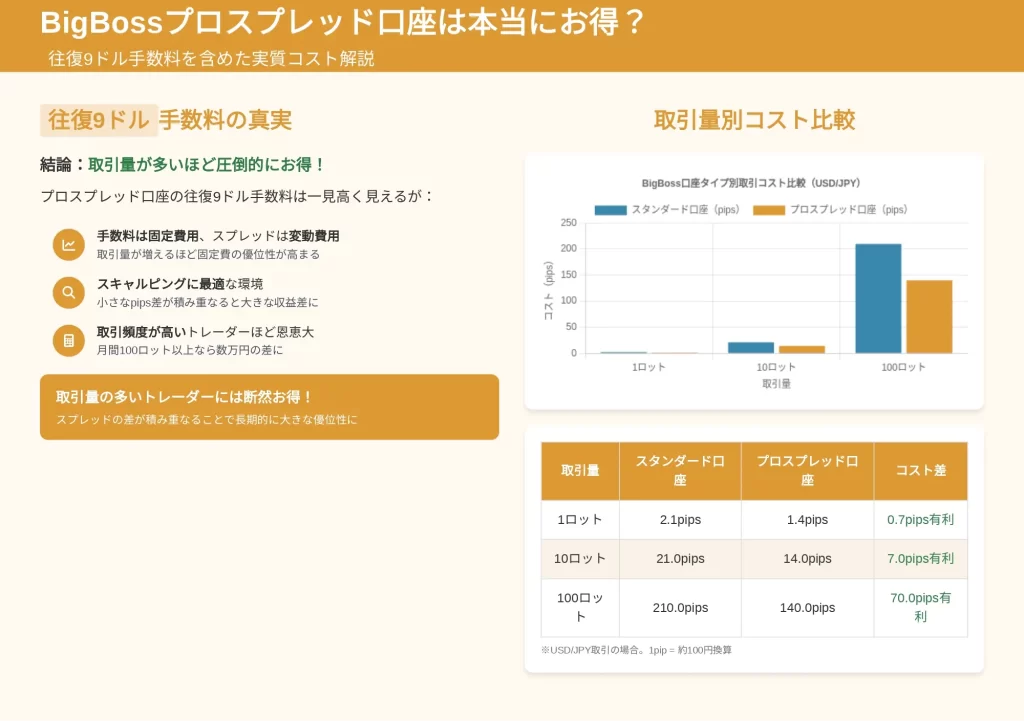Click the 10ロット label on the chart x-axis
1024x721 pixels.
pos(776,367)
